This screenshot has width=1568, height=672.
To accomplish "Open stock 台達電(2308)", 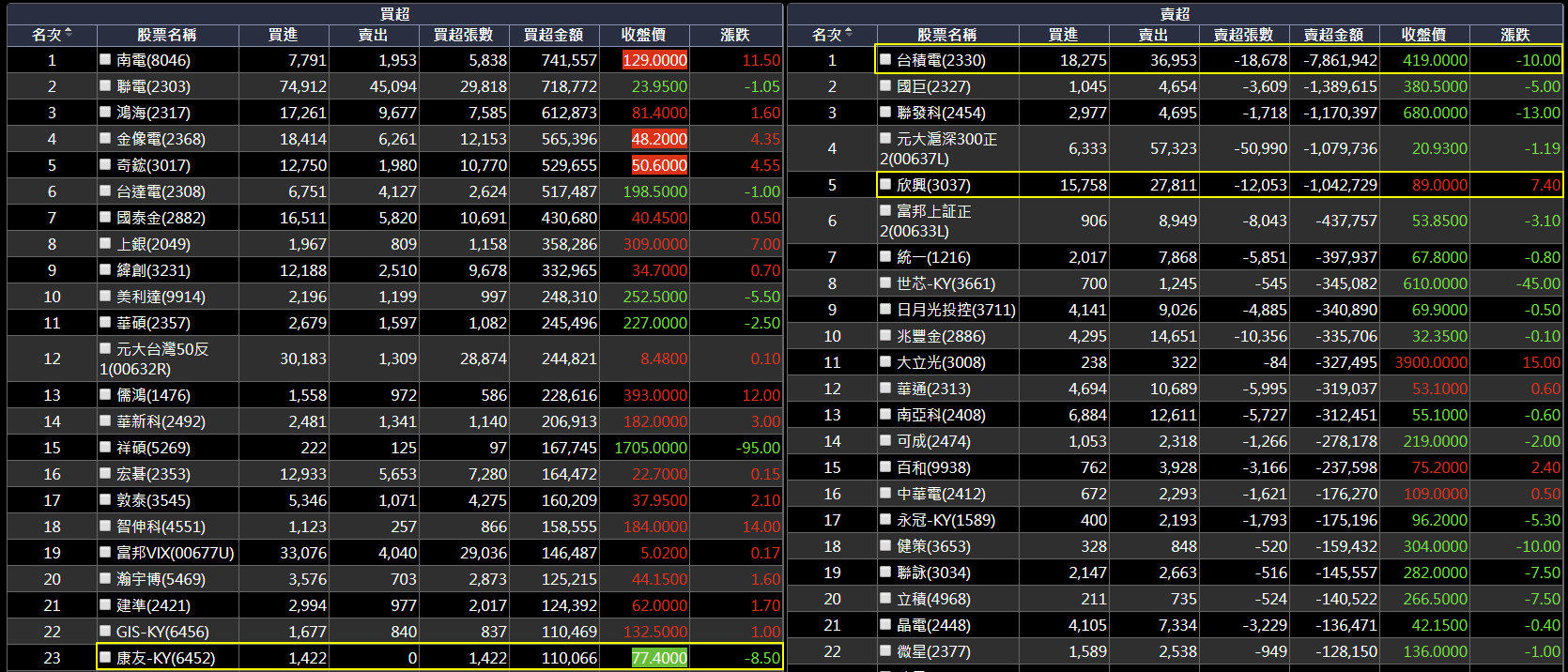I will pos(161,191).
